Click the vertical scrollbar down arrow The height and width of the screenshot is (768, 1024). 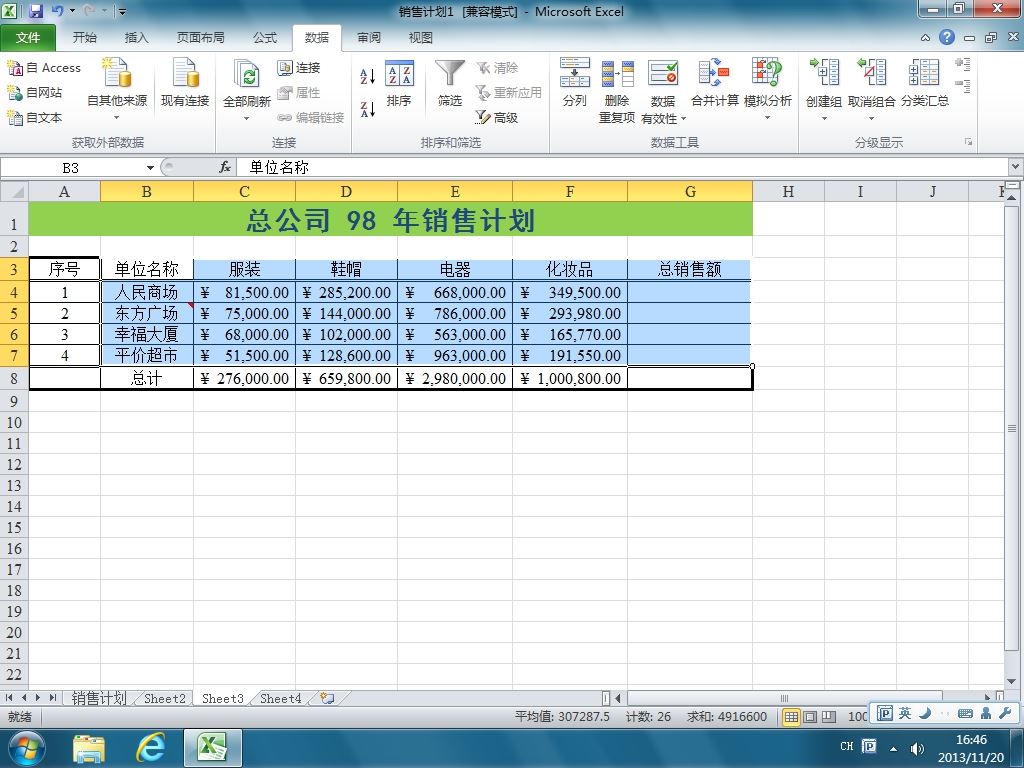[1012, 681]
